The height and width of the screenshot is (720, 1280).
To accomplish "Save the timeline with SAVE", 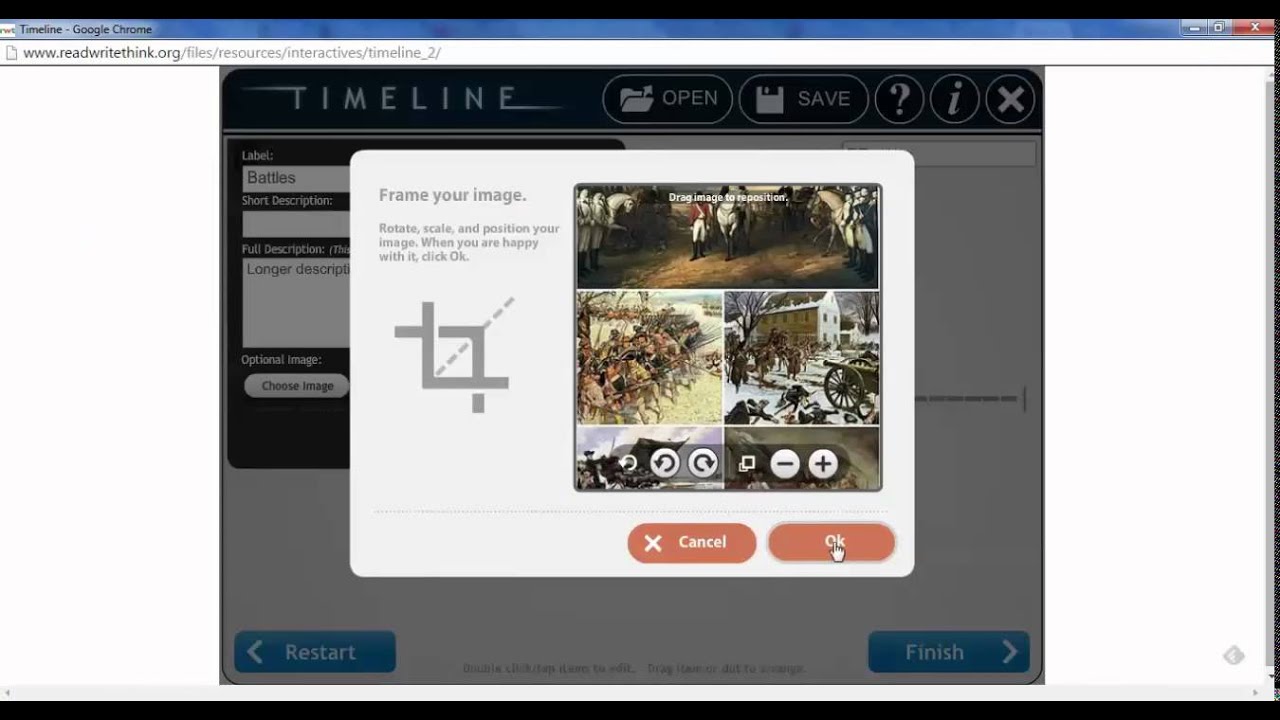I will [x=803, y=99].
